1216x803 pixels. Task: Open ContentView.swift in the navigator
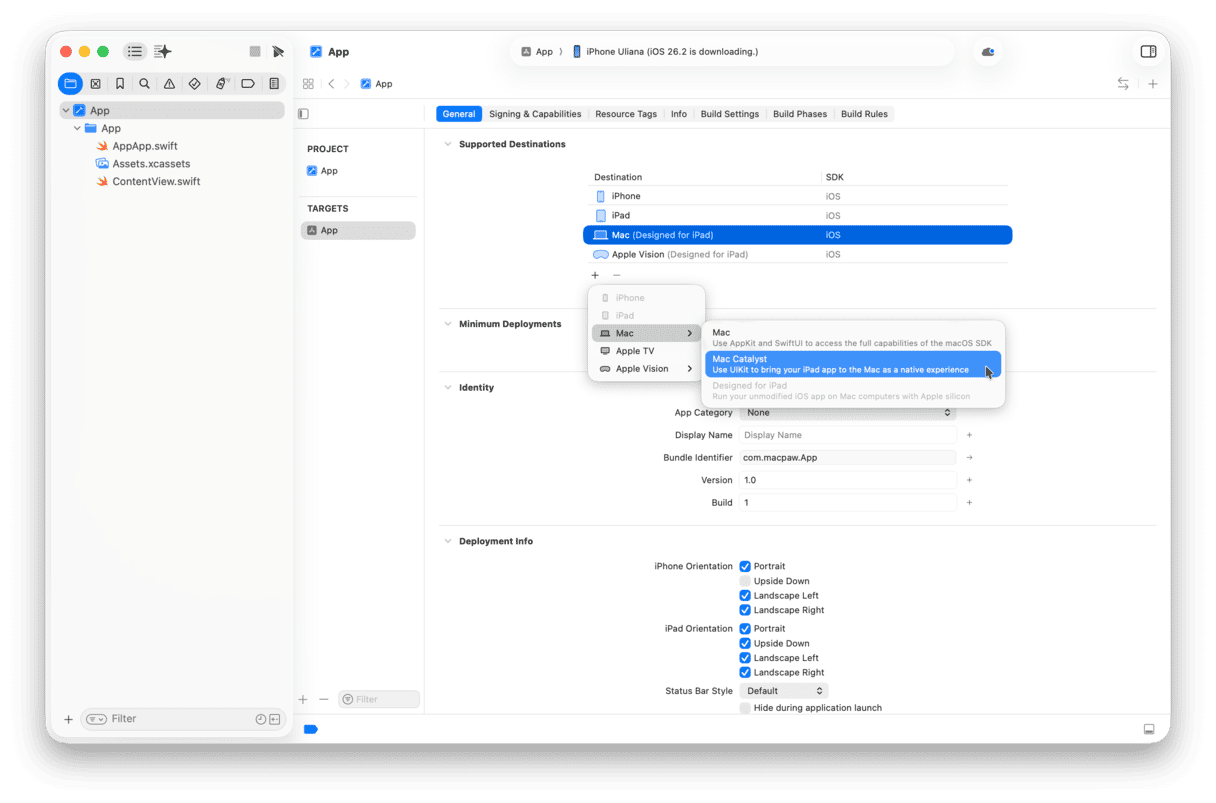click(x=156, y=182)
